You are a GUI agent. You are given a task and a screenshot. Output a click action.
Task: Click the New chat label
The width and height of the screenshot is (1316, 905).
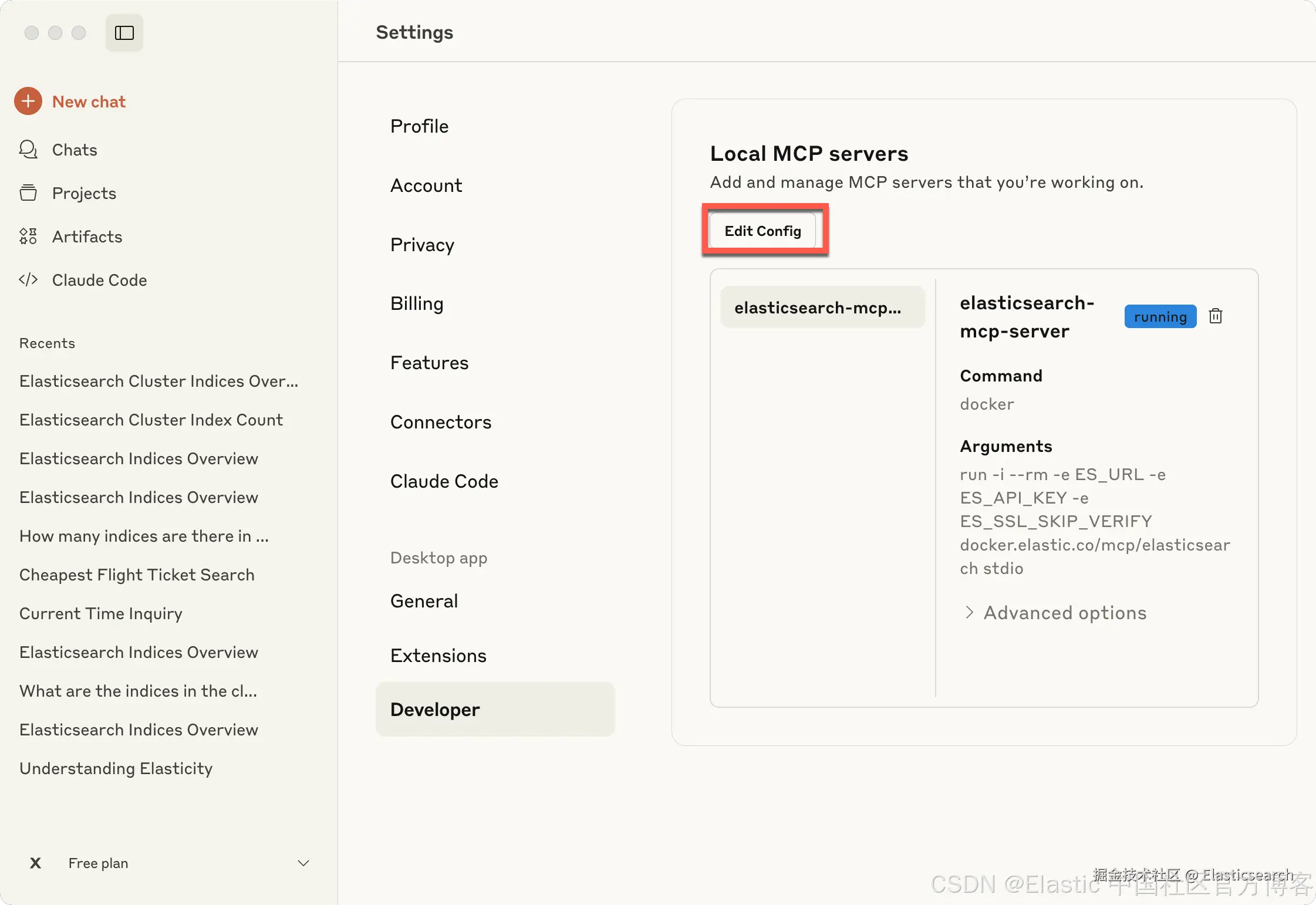(x=89, y=102)
